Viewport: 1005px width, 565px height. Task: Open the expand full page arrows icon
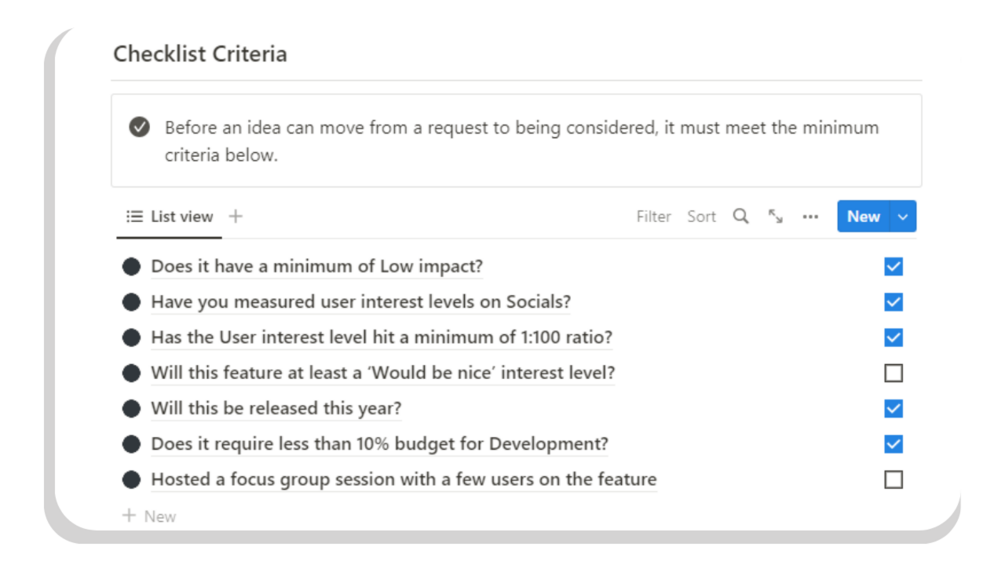point(775,216)
